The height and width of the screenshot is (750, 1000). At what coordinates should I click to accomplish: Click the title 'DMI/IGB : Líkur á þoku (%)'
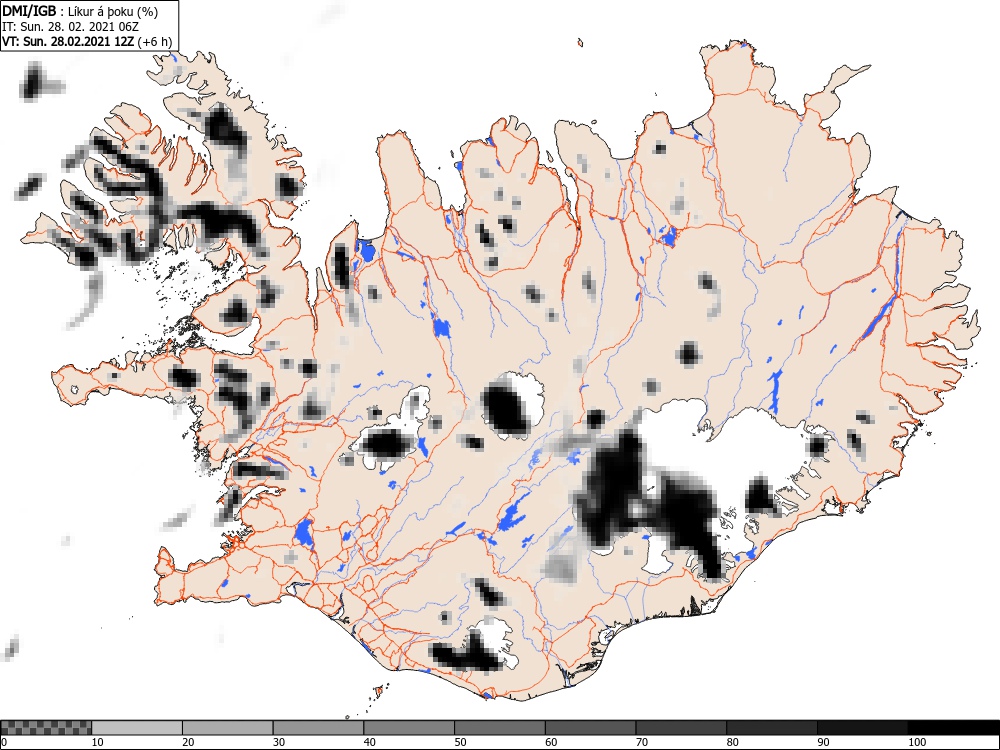click(80, 11)
